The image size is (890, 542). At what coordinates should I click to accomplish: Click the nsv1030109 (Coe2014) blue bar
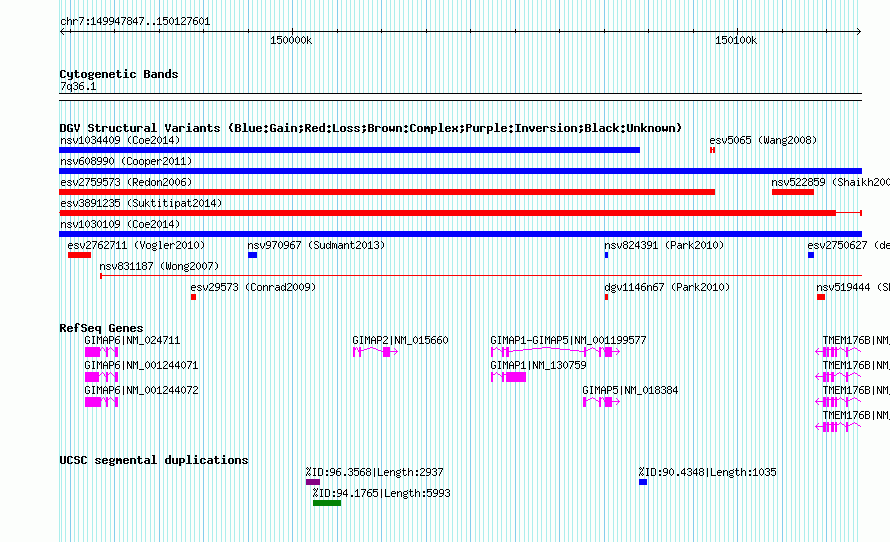(x=460, y=234)
